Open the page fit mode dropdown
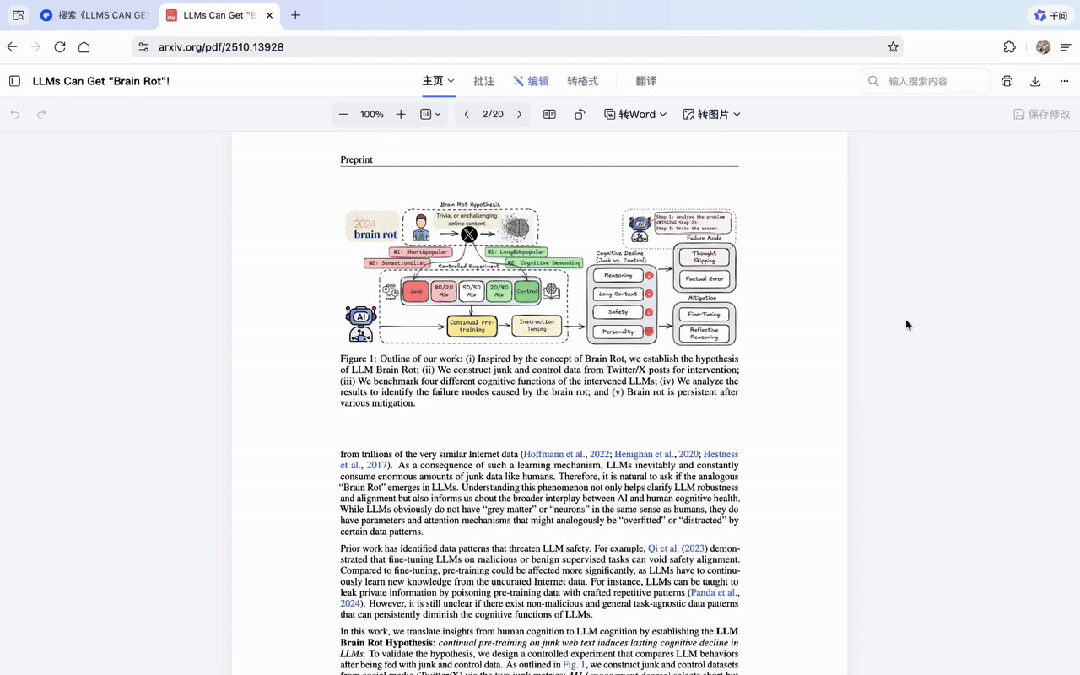1080x675 pixels. [x=431, y=115]
